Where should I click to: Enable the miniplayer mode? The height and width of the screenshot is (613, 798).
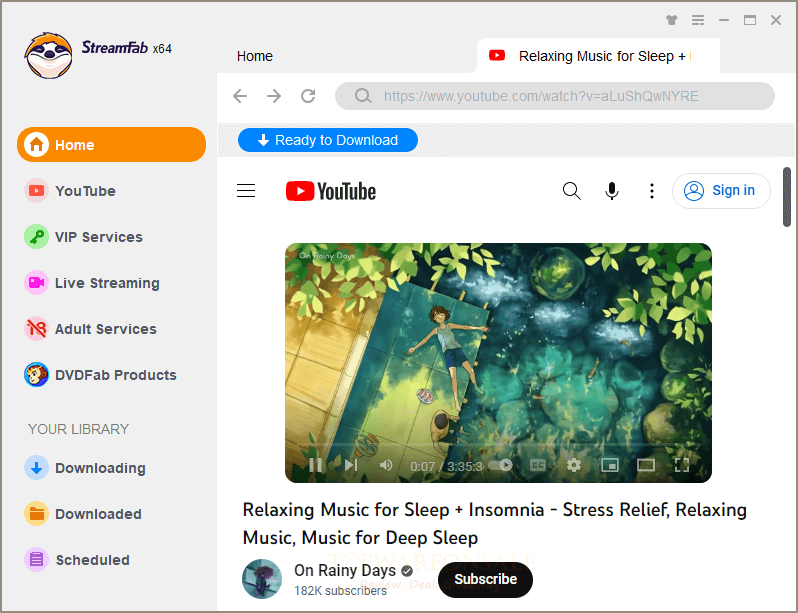pyautogui.click(x=610, y=465)
